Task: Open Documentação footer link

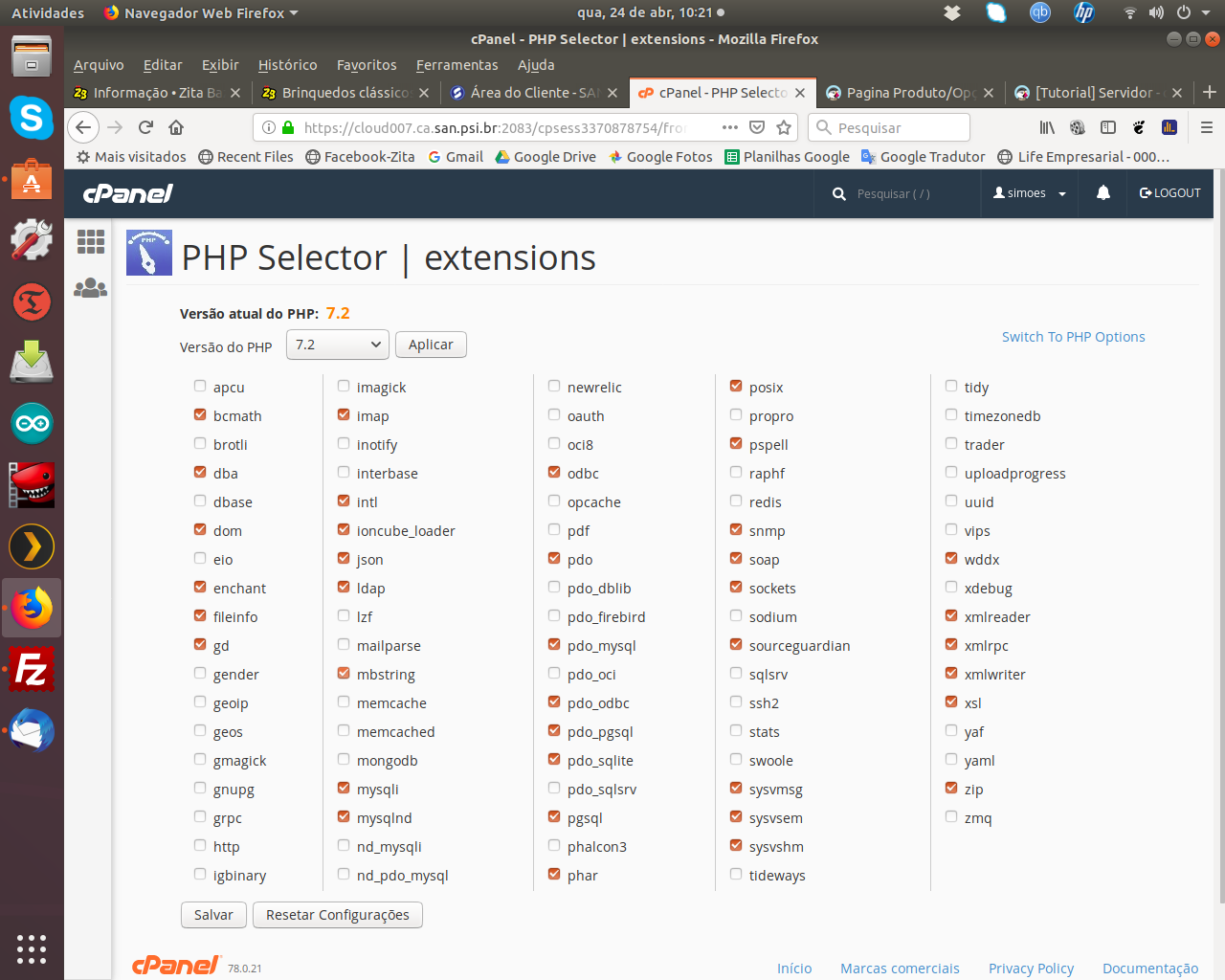Action: [x=1150, y=969]
